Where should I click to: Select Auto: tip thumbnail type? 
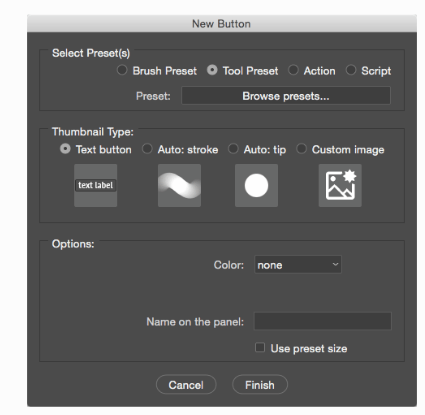point(233,149)
